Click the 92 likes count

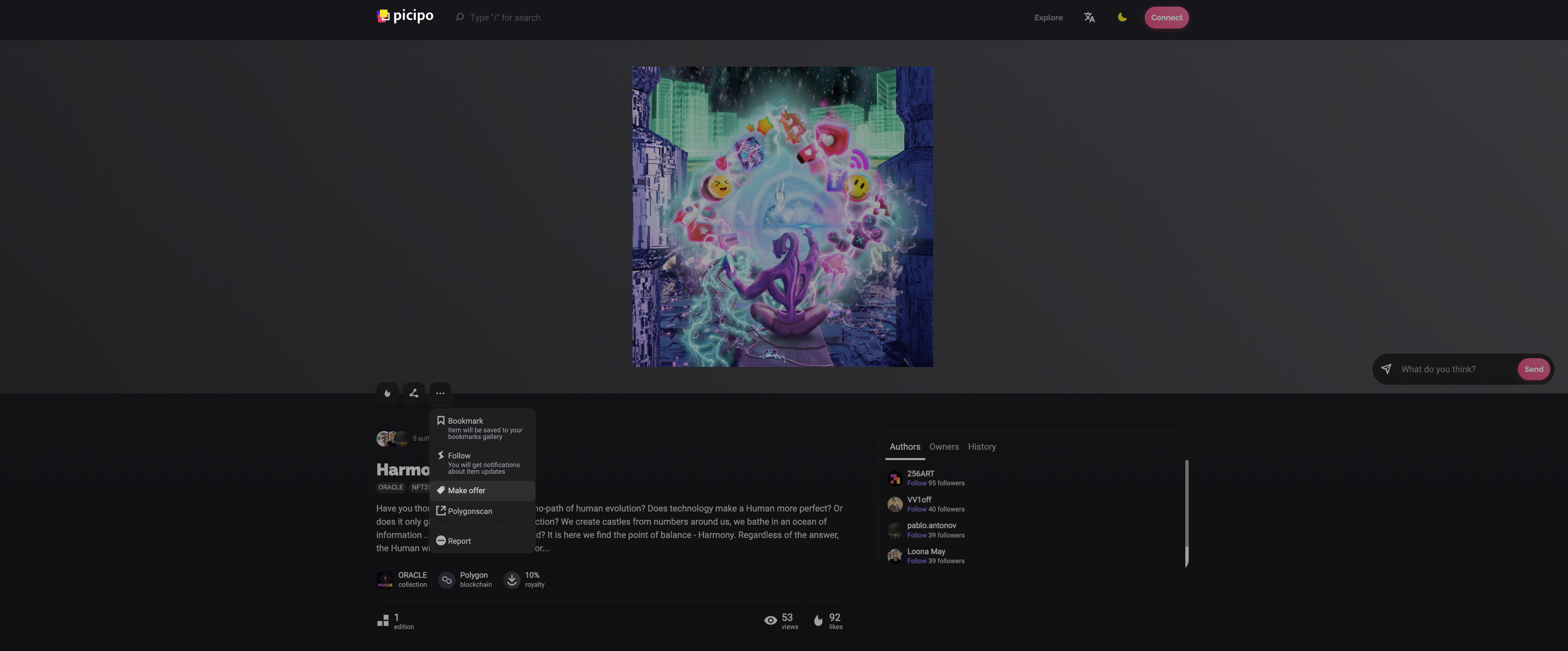pyautogui.click(x=835, y=621)
